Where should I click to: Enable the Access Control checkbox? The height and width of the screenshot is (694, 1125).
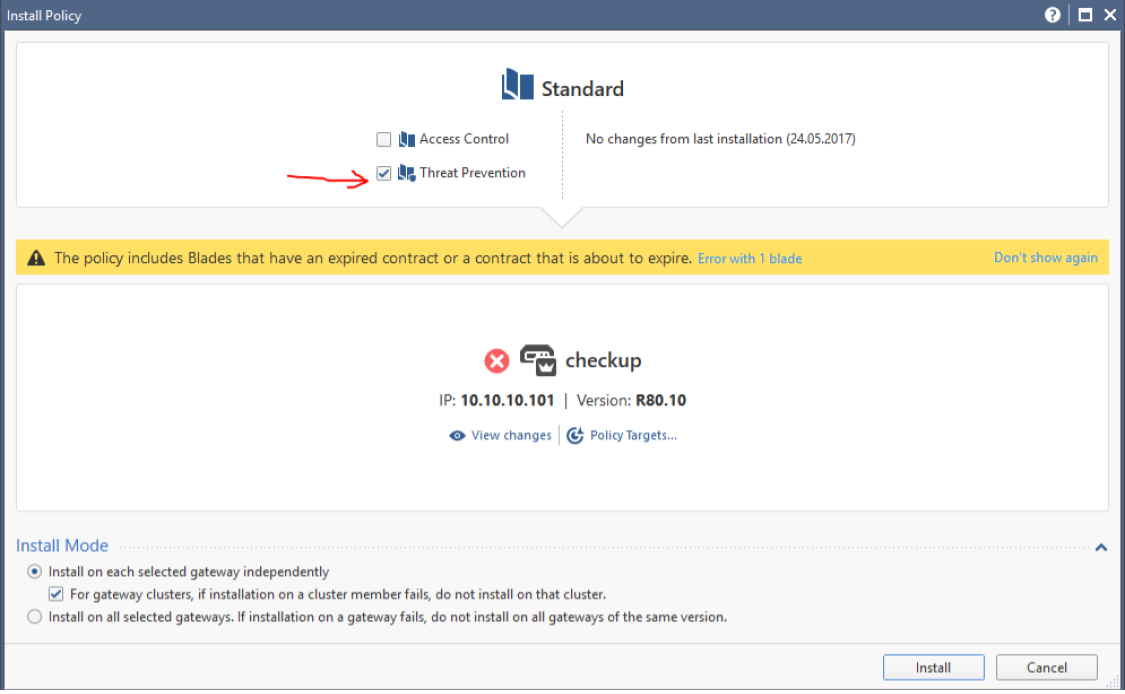coord(384,139)
